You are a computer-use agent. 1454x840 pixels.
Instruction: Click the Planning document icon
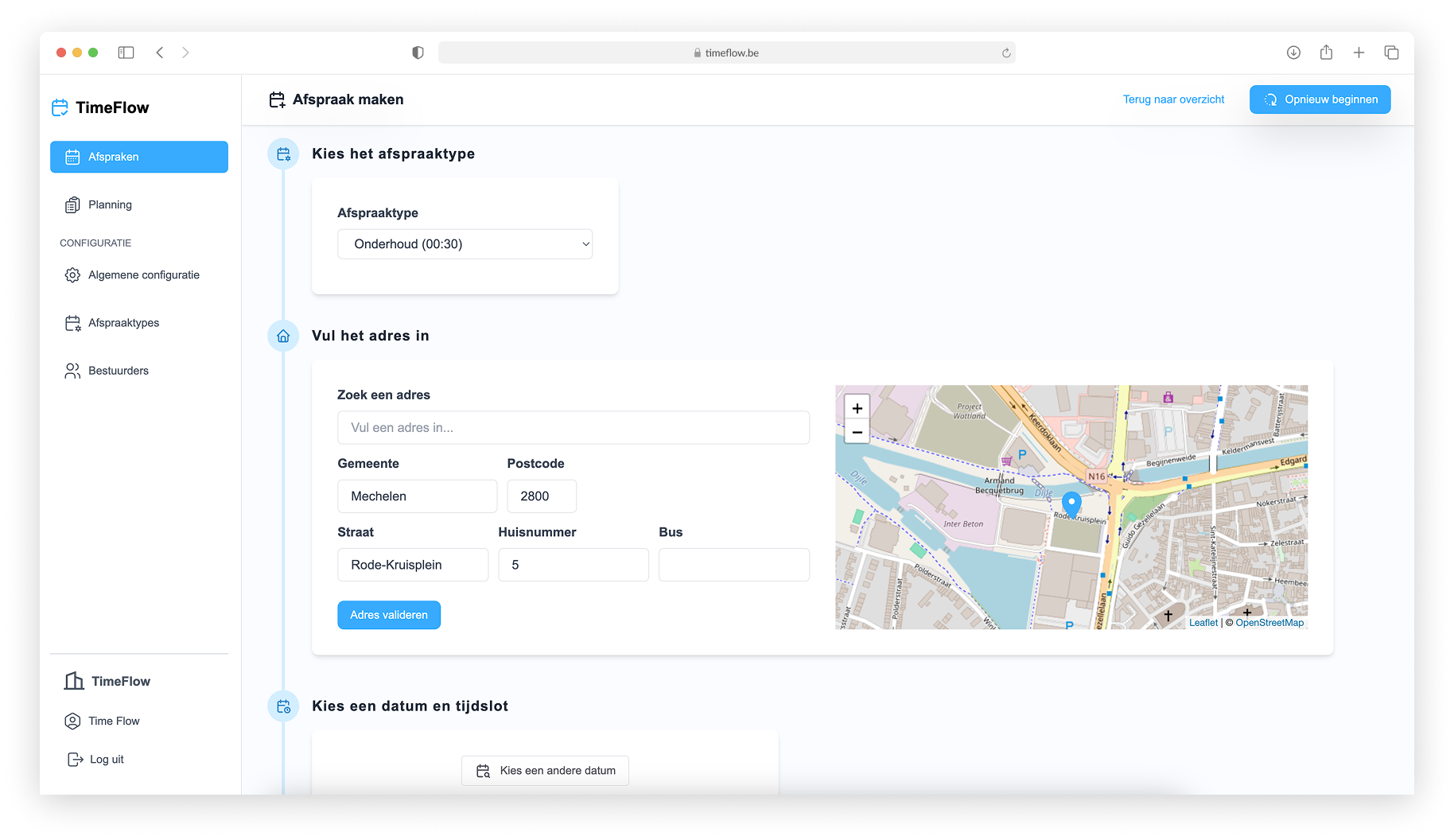coord(72,204)
